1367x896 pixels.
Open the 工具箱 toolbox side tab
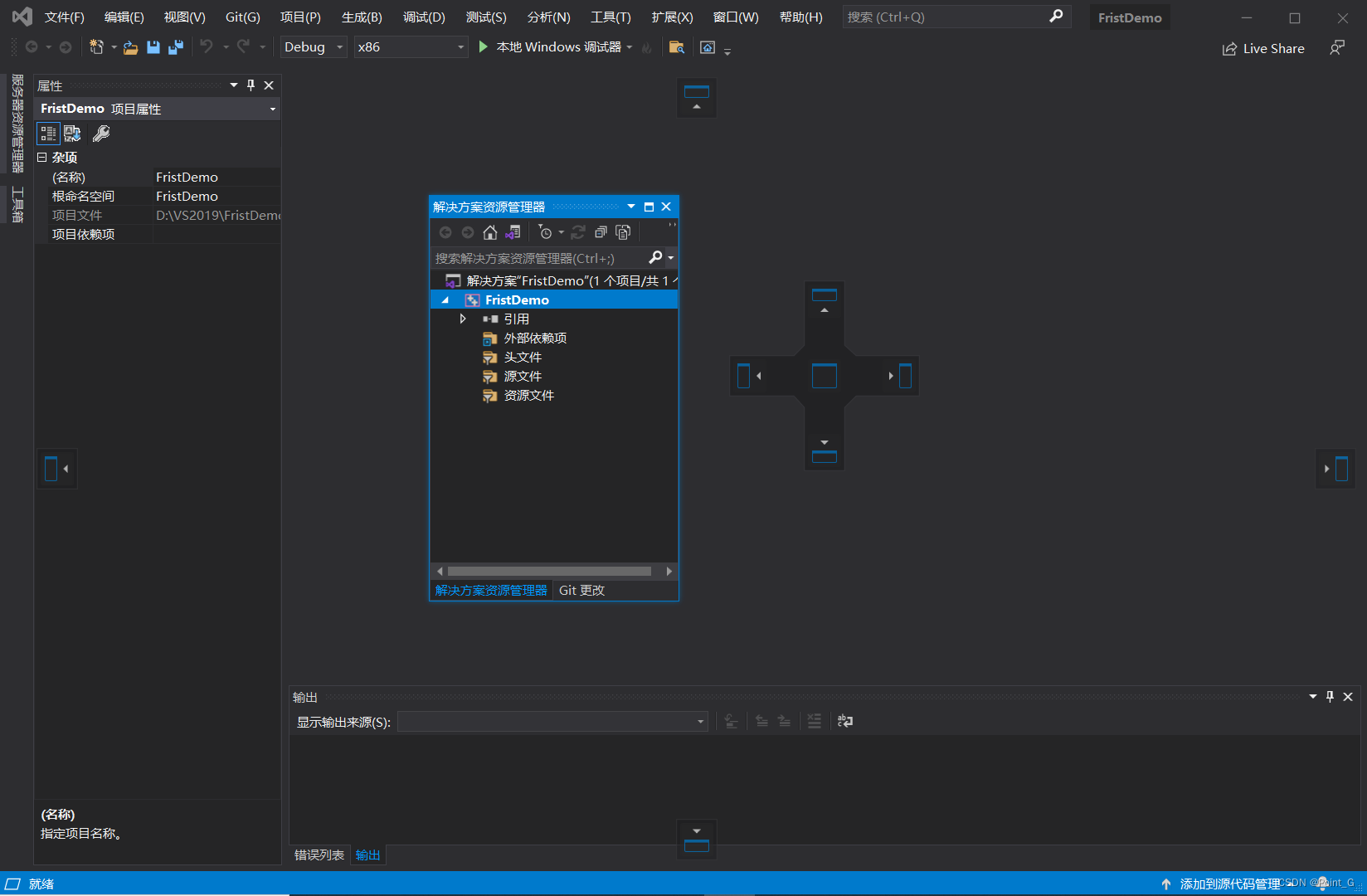coord(17,204)
